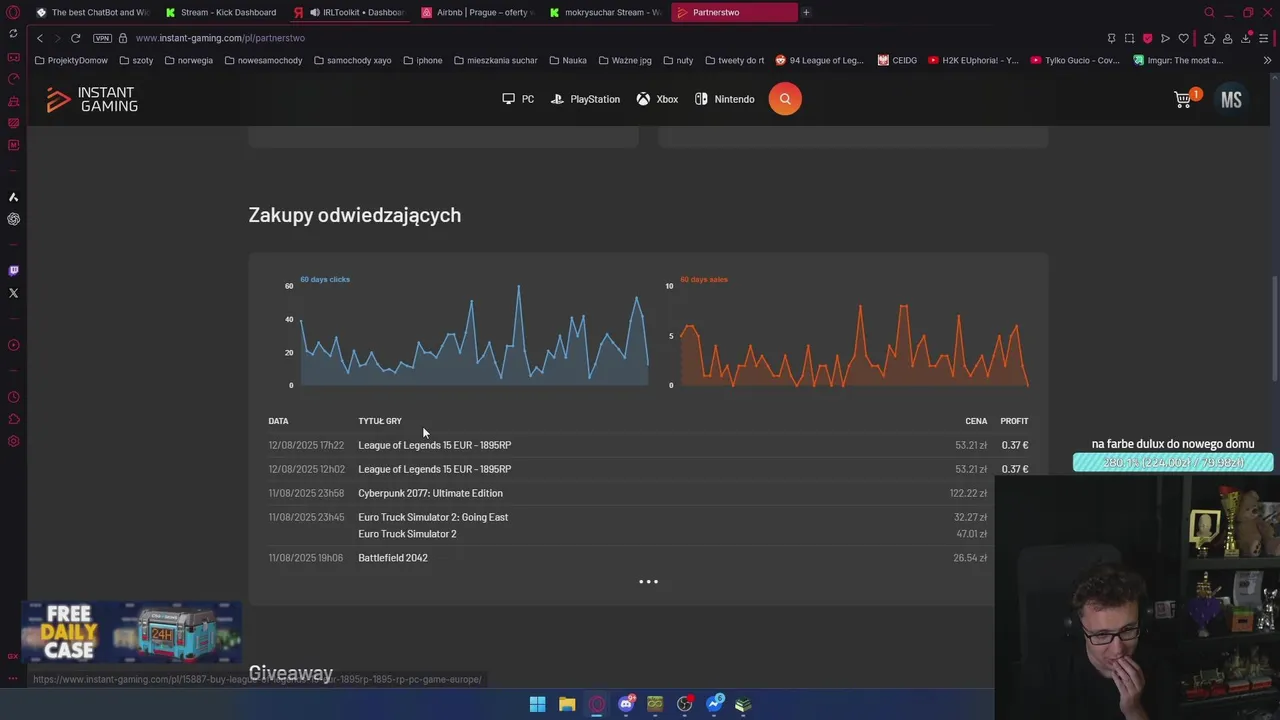Viewport: 1280px width, 720px height.
Task: Open PlayStation category in header
Action: [x=585, y=99]
